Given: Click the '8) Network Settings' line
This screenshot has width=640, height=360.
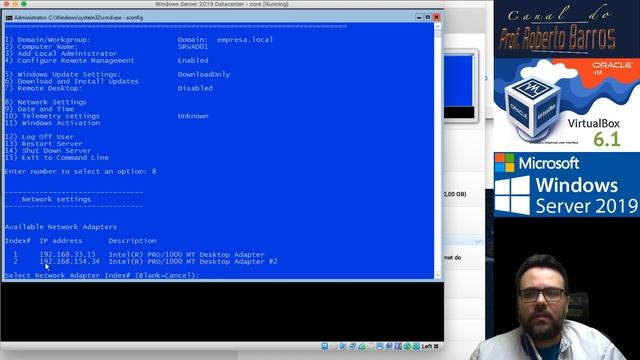Looking at the screenshot, I should pyautogui.click(x=46, y=102).
